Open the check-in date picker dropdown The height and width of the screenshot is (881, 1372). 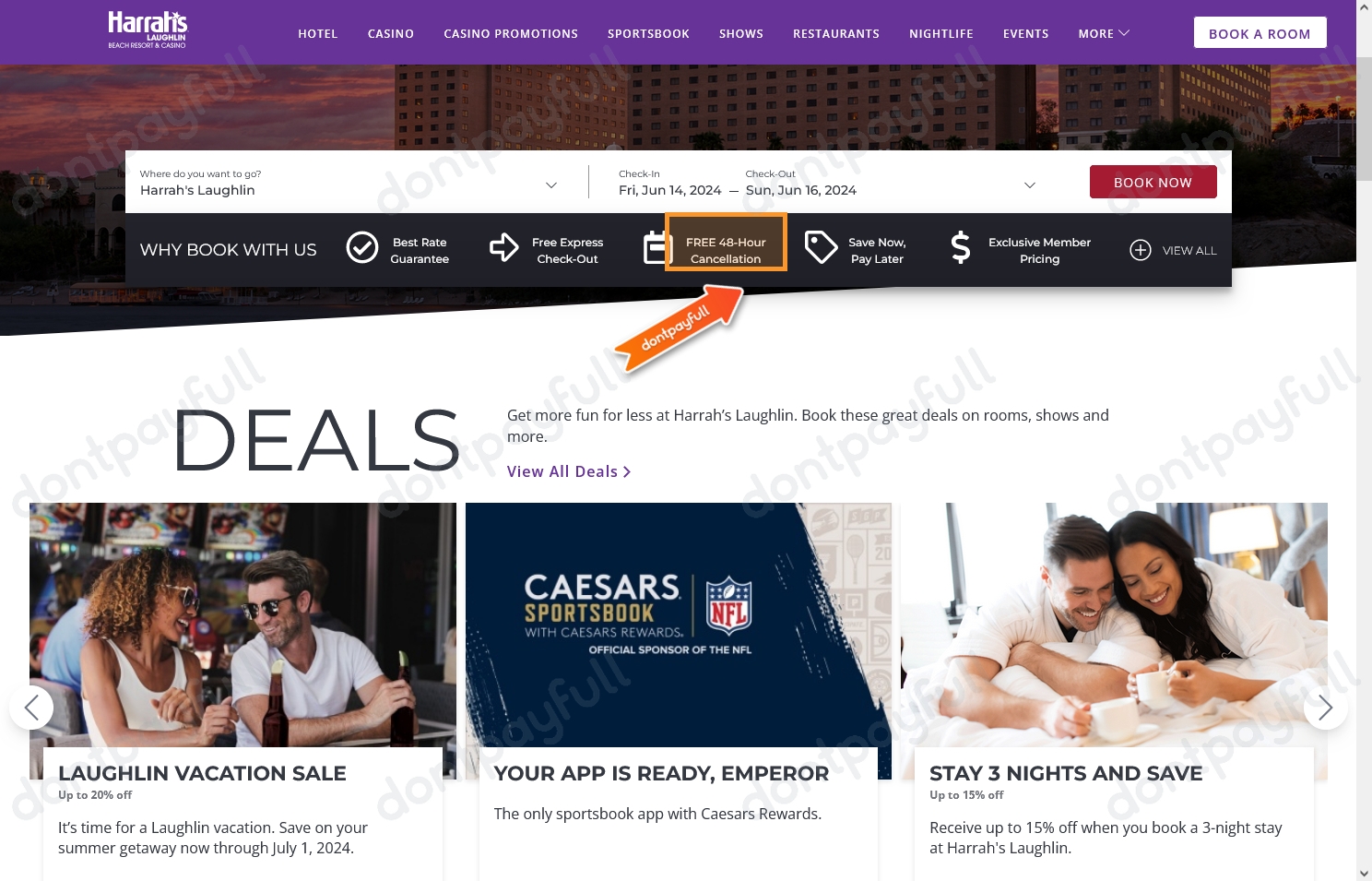tap(1030, 185)
